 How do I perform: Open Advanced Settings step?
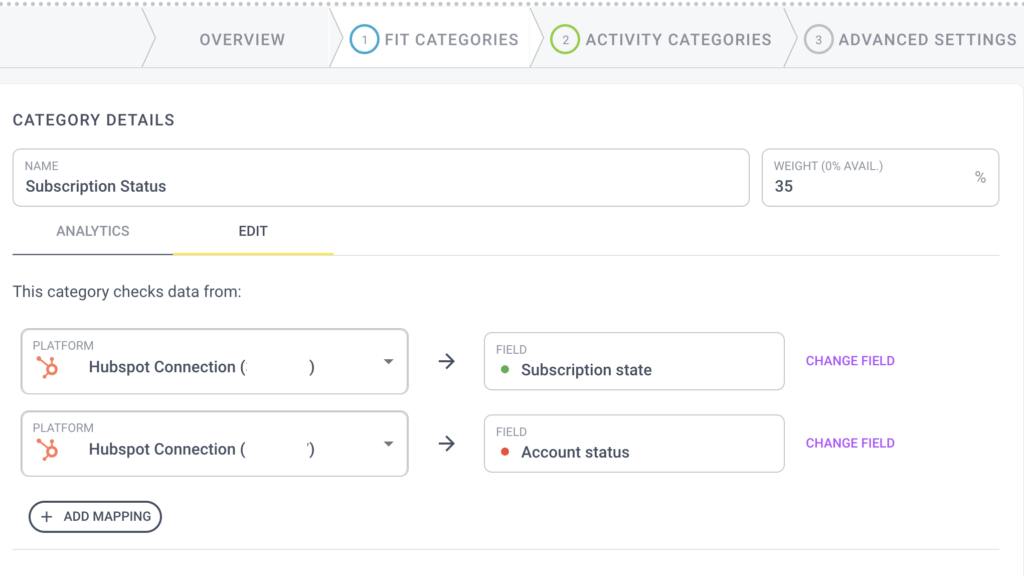927,40
